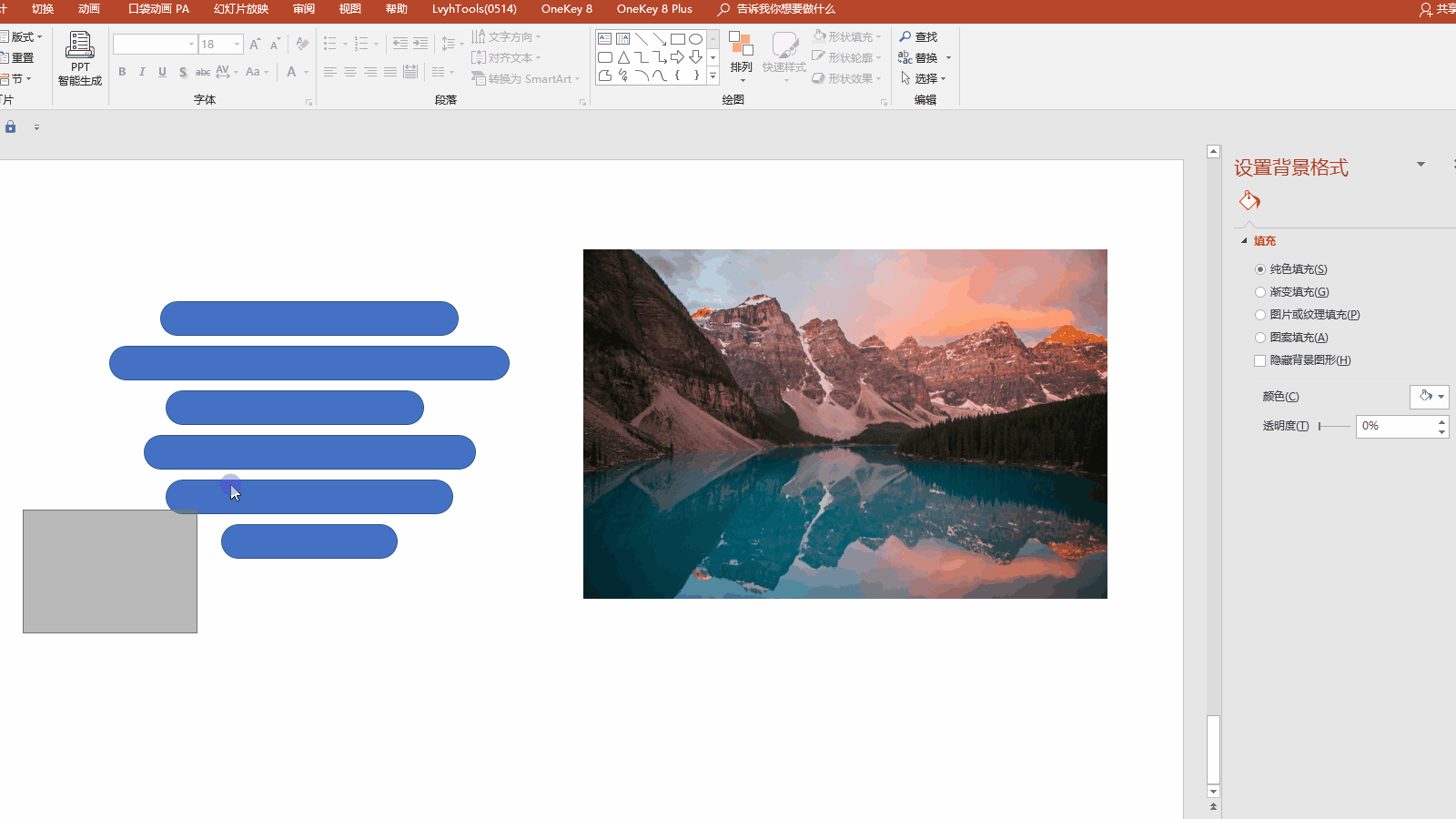Select the arc shape

[x=642, y=76]
